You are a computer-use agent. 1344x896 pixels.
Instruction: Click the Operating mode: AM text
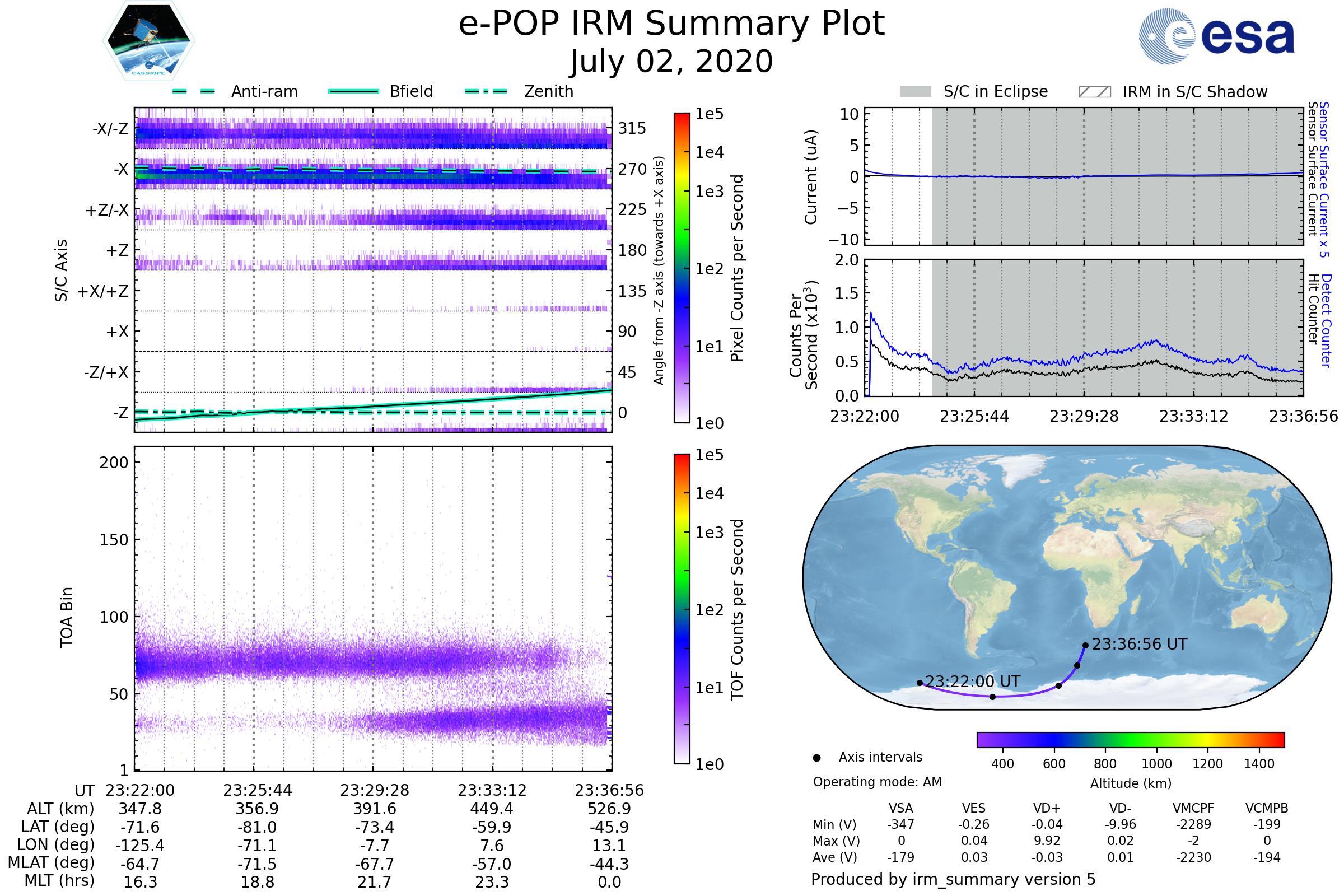877,782
